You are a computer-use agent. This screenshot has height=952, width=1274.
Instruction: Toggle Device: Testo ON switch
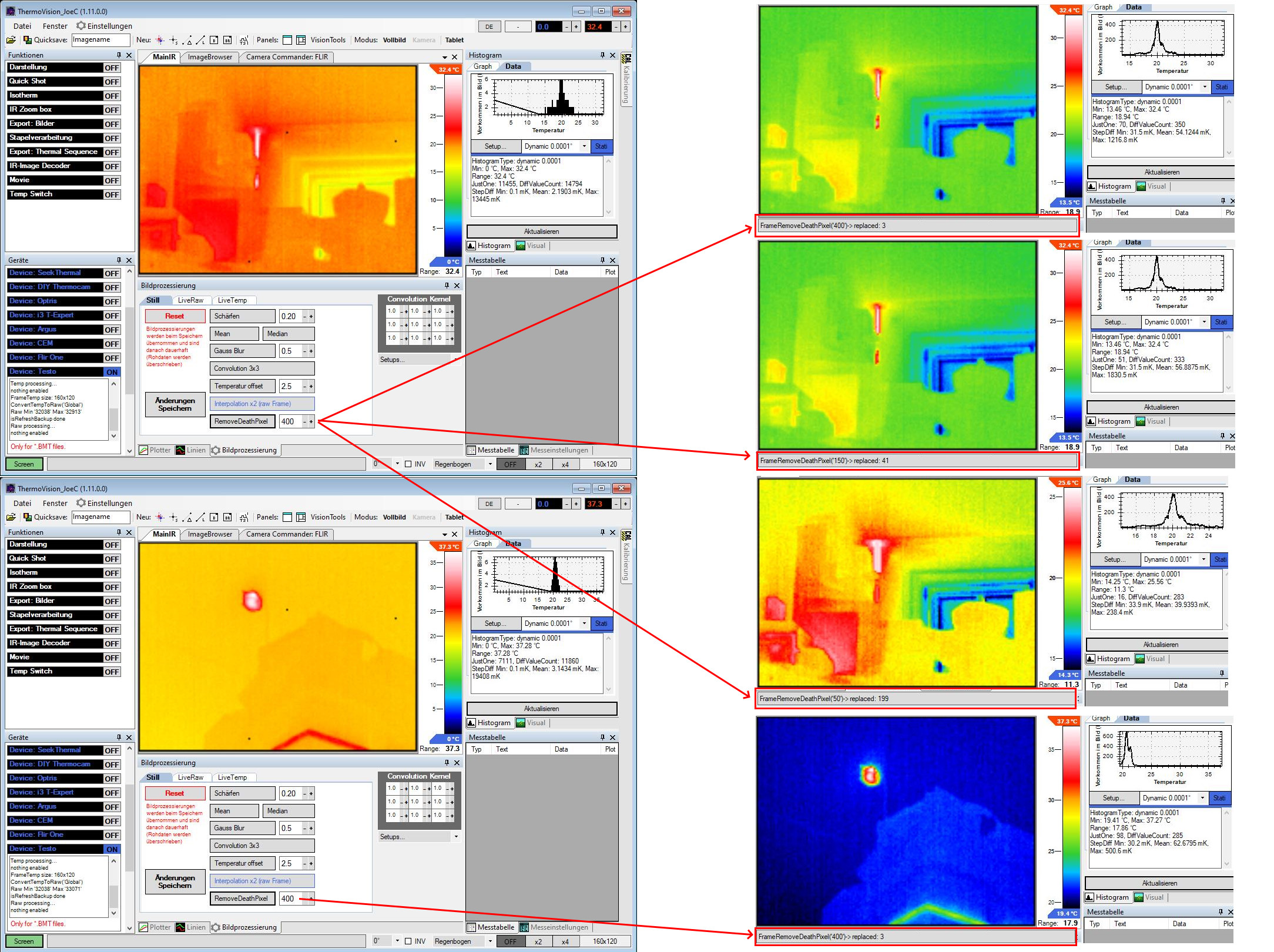[112, 372]
